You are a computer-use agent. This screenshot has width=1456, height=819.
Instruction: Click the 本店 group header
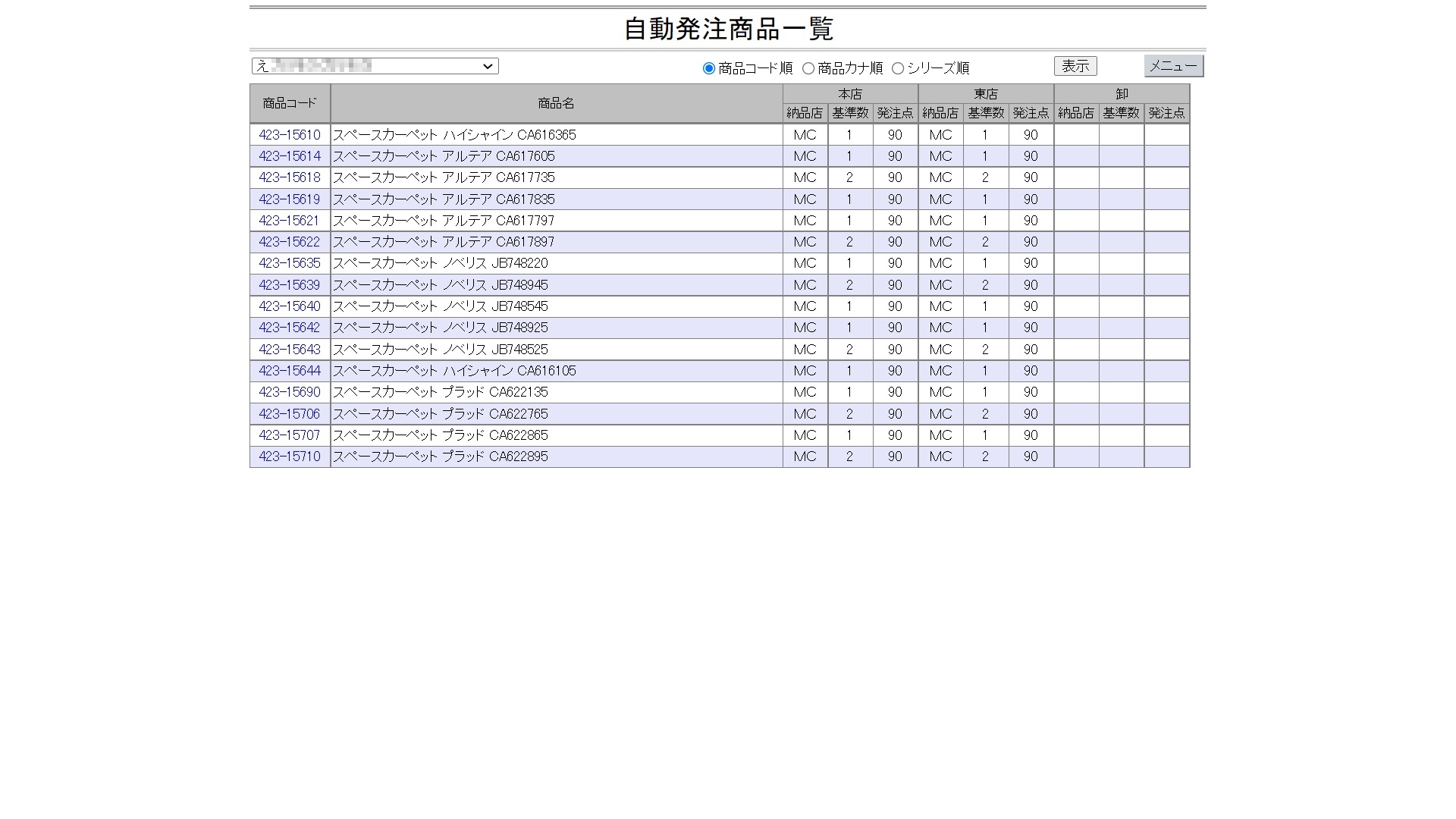pyautogui.click(x=850, y=94)
